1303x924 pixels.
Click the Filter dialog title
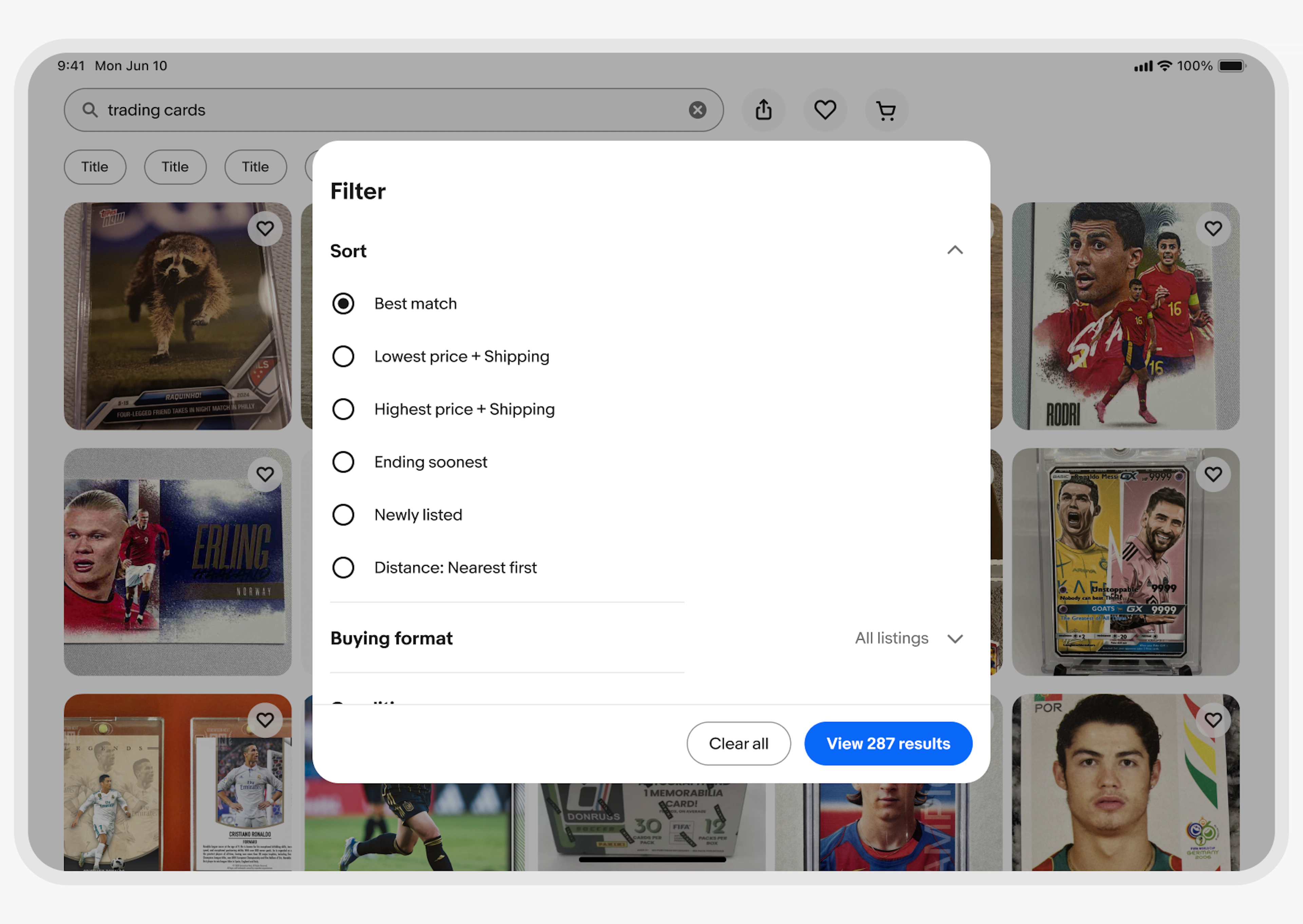[x=358, y=191]
